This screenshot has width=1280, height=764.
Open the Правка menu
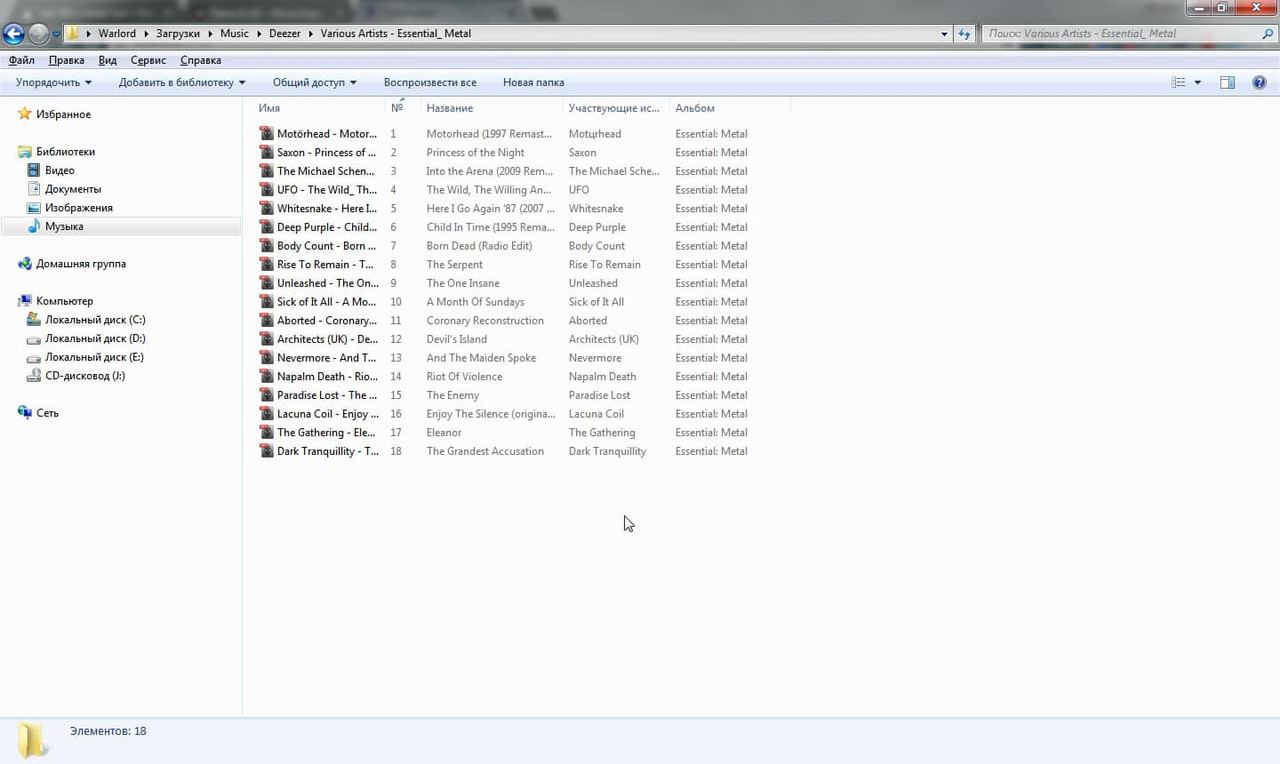click(x=67, y=61)
